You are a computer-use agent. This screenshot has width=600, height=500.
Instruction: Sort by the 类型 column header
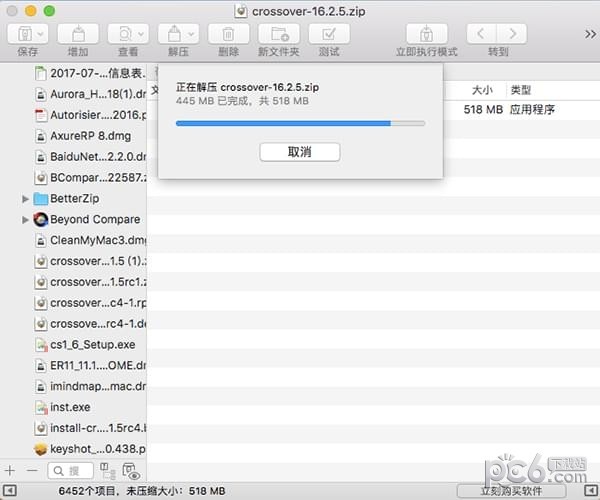521,90
